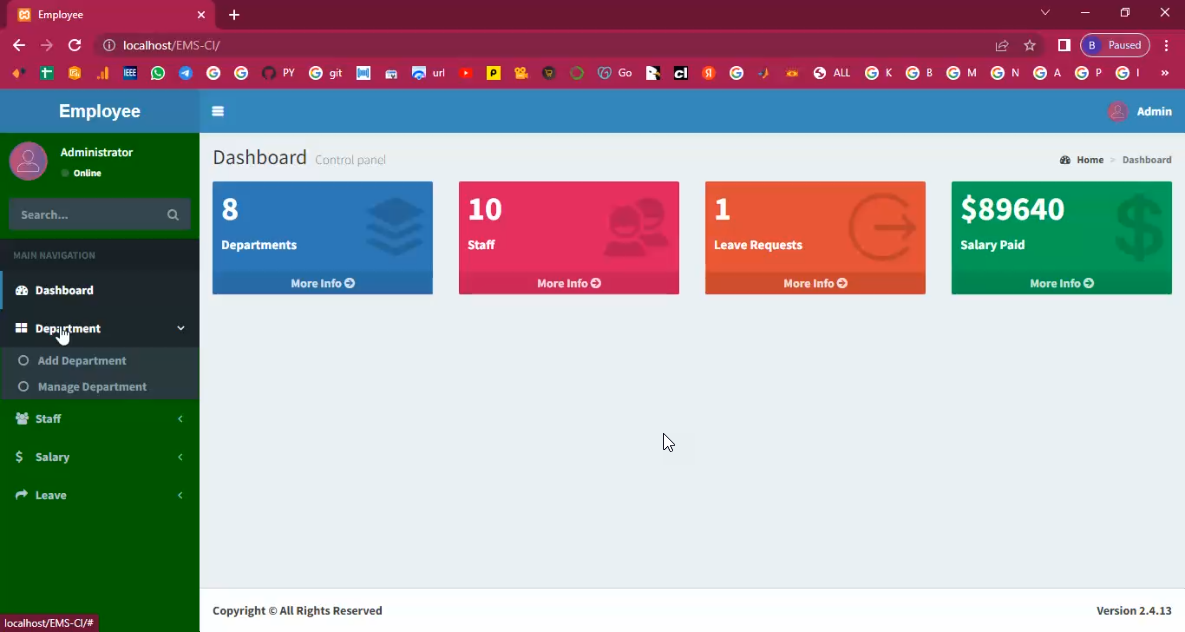Click More Info on Departments card
1185x632 pixels.
323,283
